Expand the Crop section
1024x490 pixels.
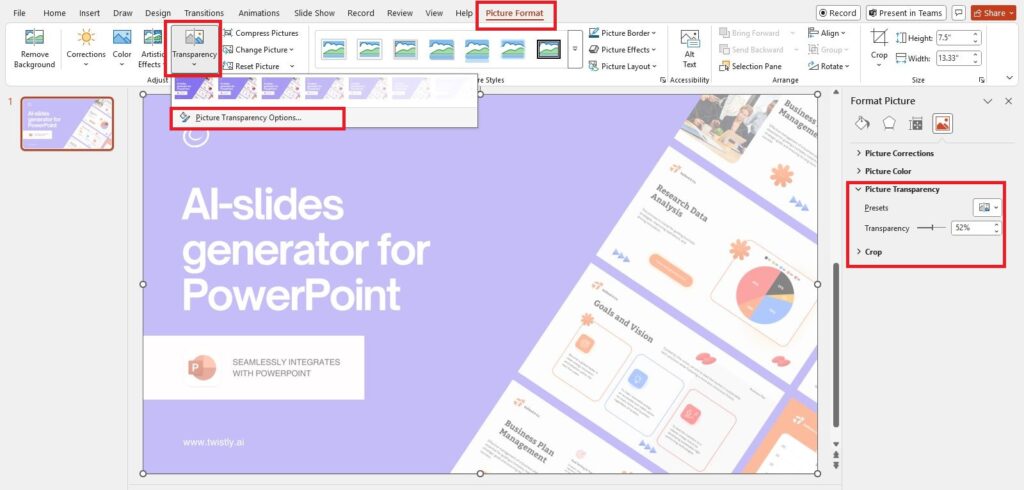pyautogui.click(x=869, y=252)
